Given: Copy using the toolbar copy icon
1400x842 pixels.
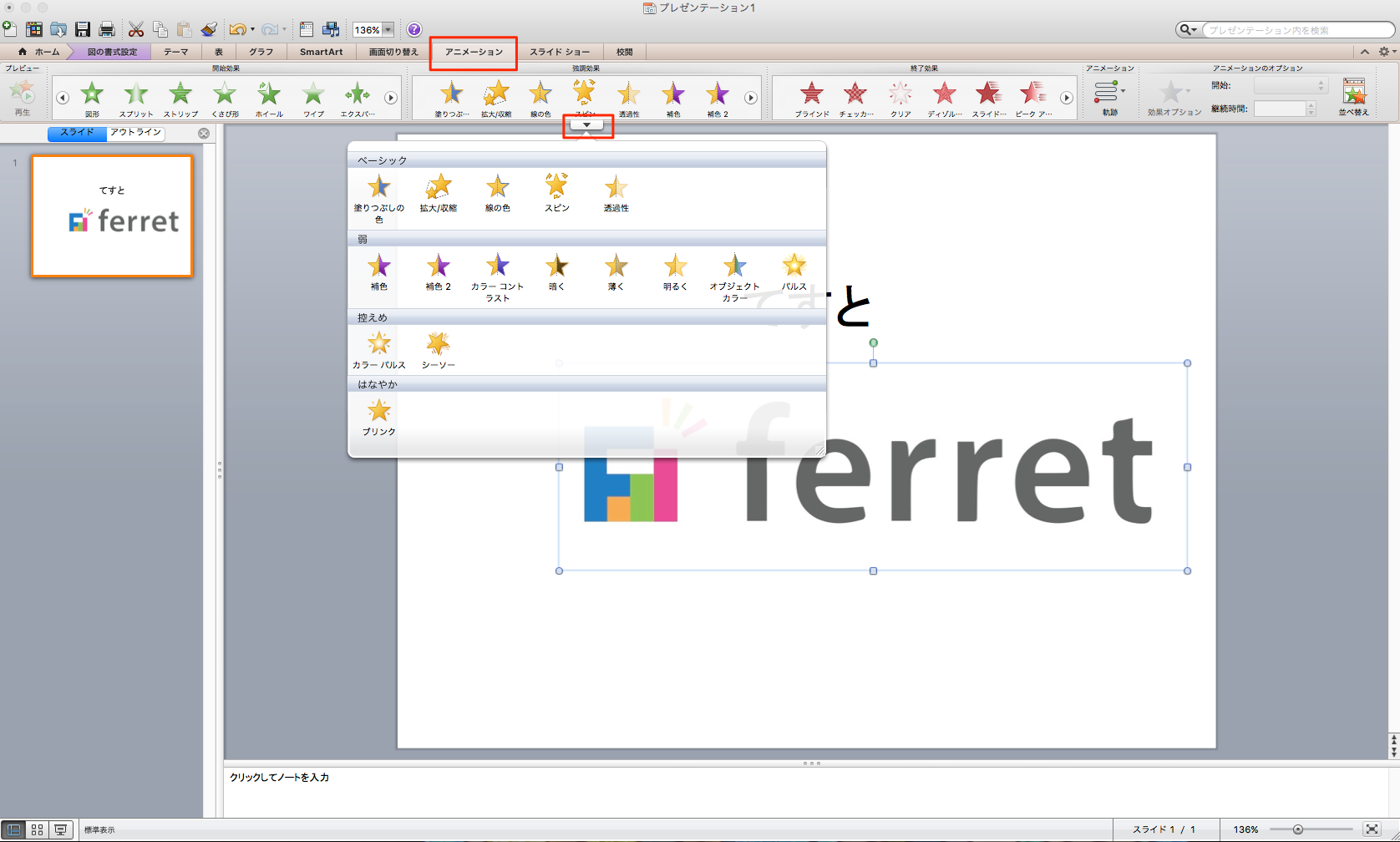Looking at the screenshot, I should [160, 29].
